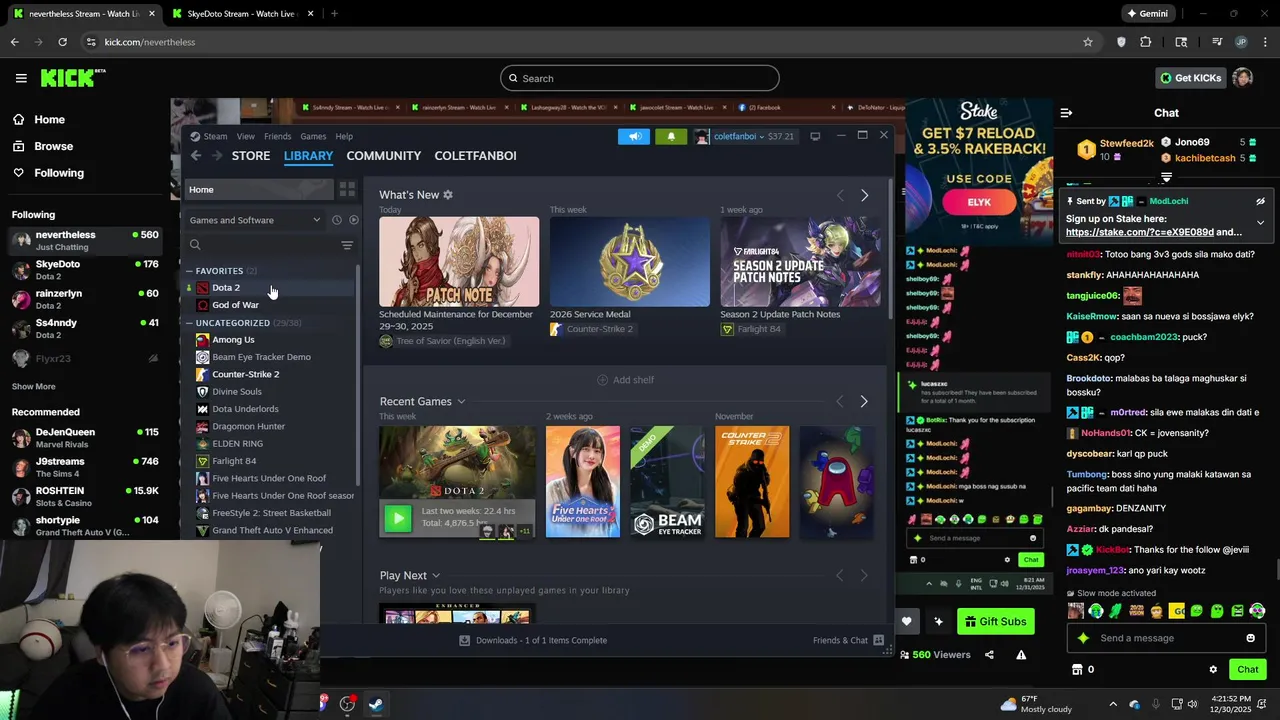Image resolution: width=1280 pixels, height=720 pixels.
Task: Expand the Play Next shelf dropdown
Action: tap(436, 576)
